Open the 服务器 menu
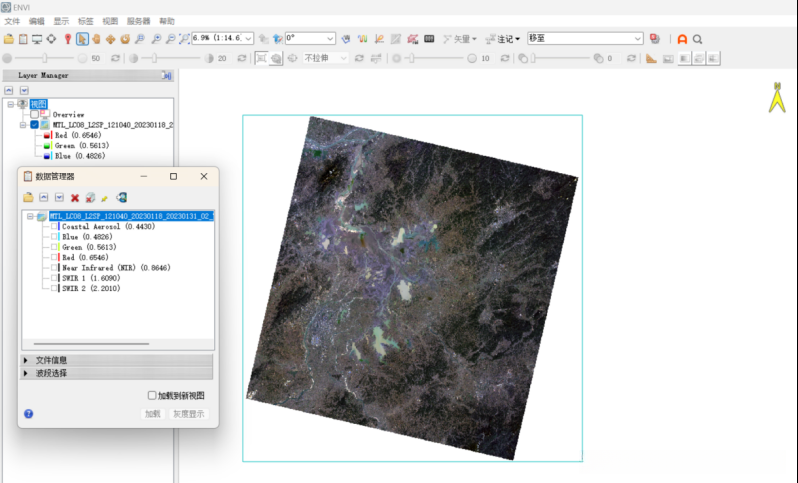This screenshot has width=798, height=483. (x=138, y=21)
